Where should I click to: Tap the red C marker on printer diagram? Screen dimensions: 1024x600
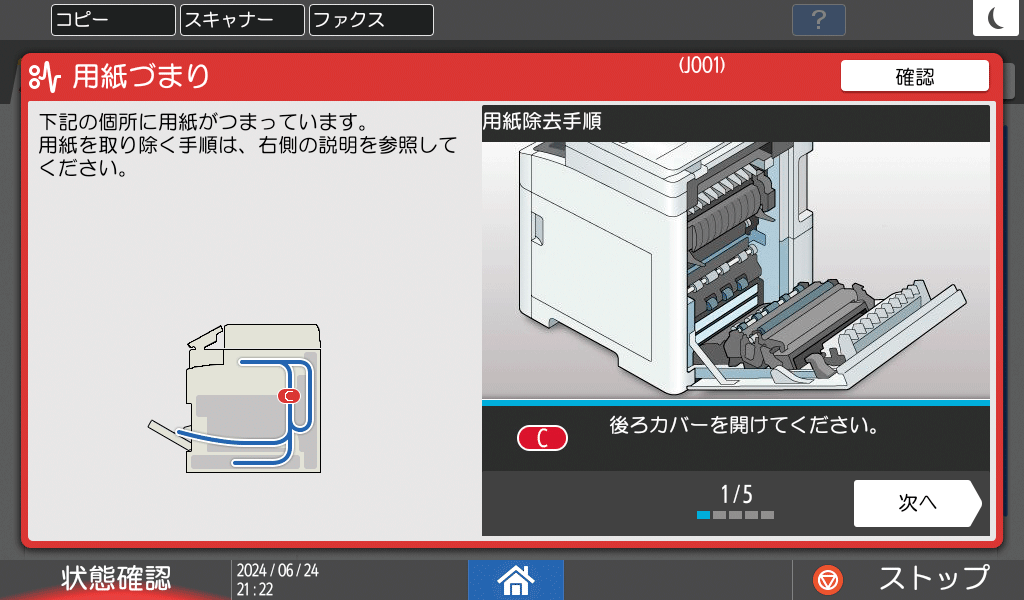288,396
